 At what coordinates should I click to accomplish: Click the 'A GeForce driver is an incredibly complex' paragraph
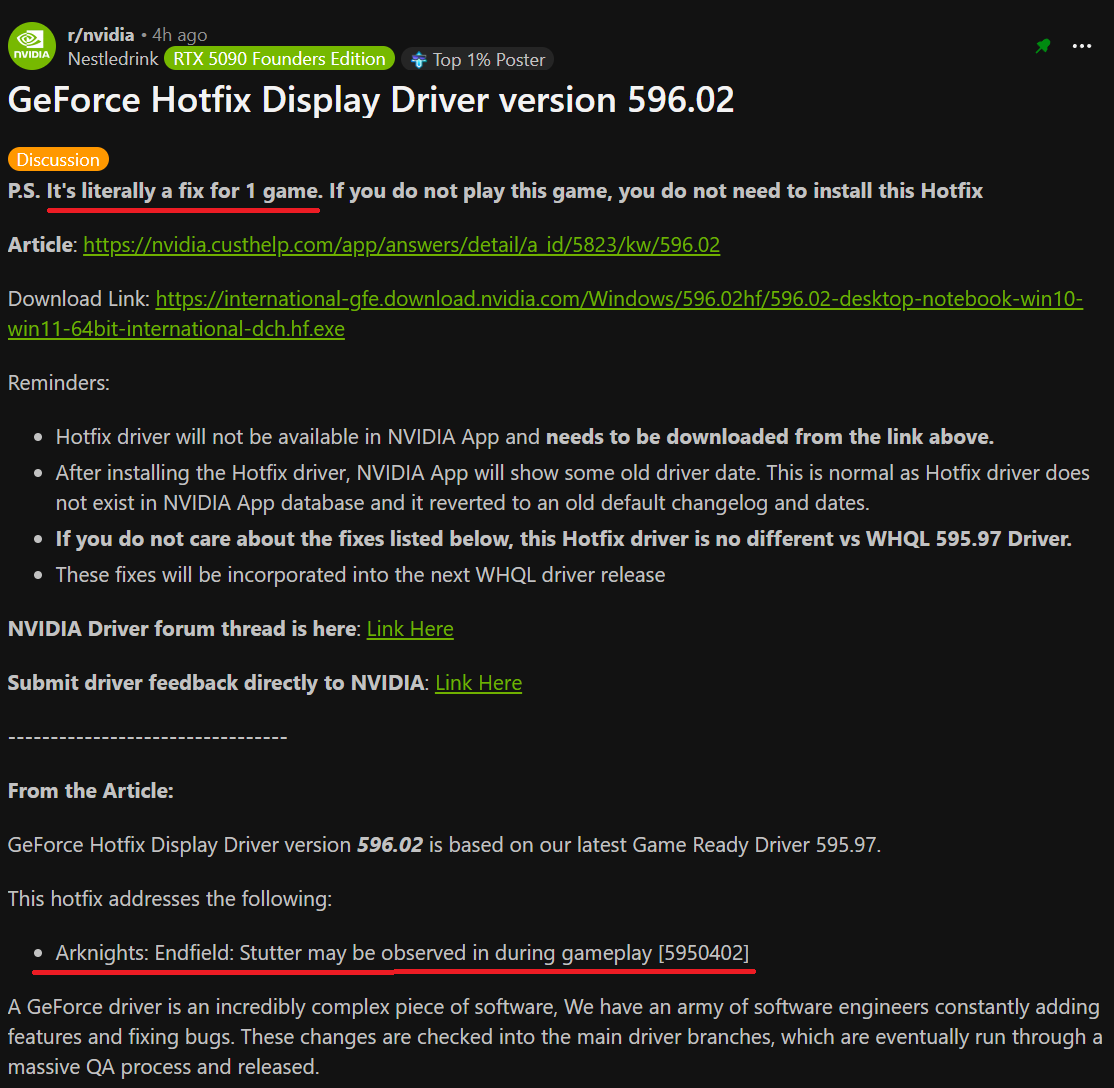pos(555,1037)
